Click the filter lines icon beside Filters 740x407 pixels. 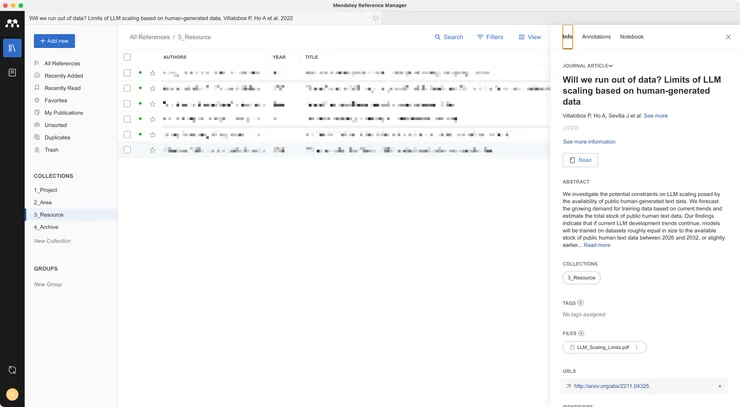click(480, 37)
